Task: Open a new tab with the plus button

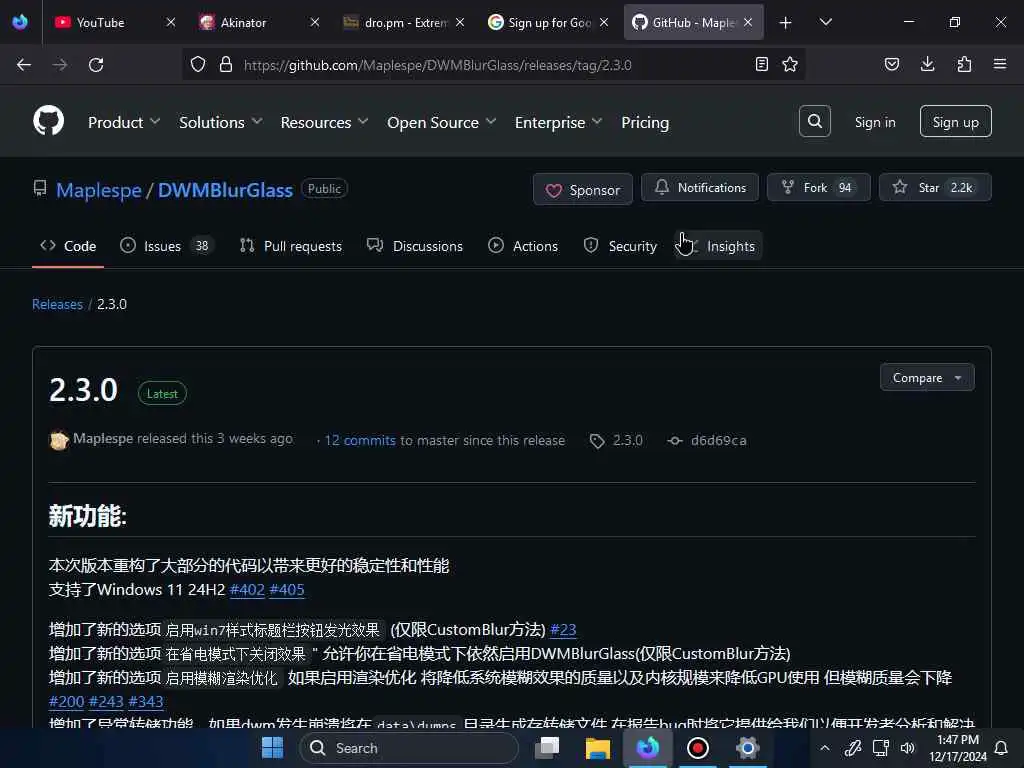Action: pyautogui.click(x=786, y=23)
